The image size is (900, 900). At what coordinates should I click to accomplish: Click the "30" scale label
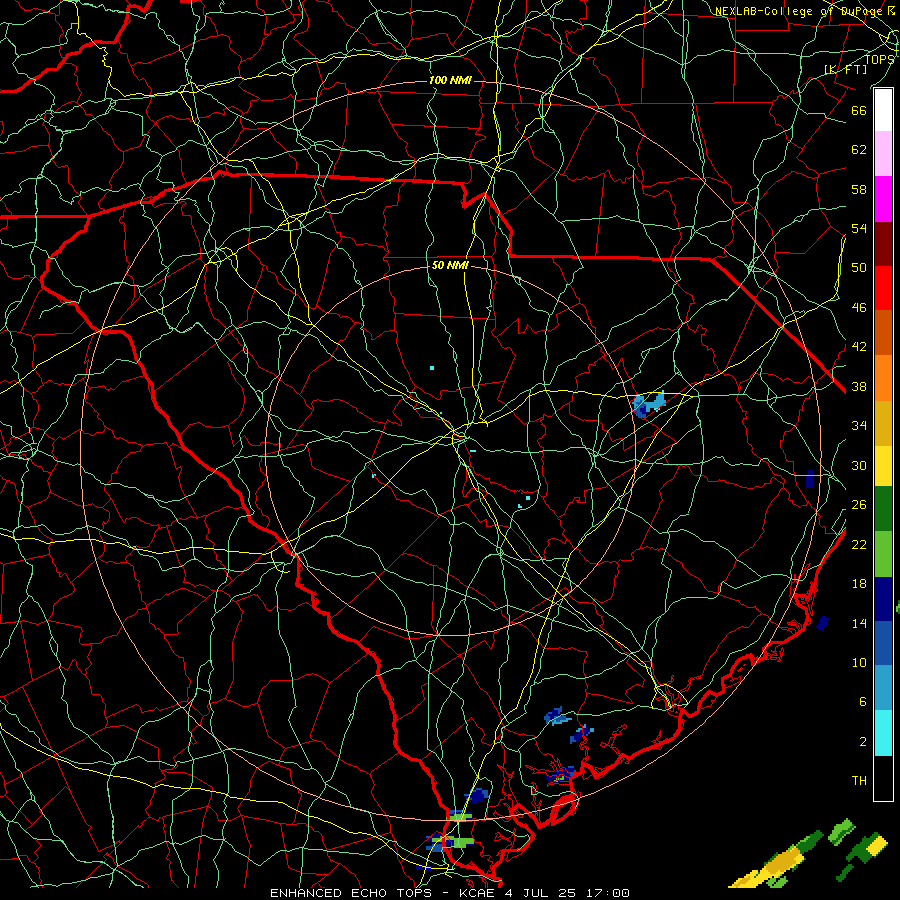859,465
